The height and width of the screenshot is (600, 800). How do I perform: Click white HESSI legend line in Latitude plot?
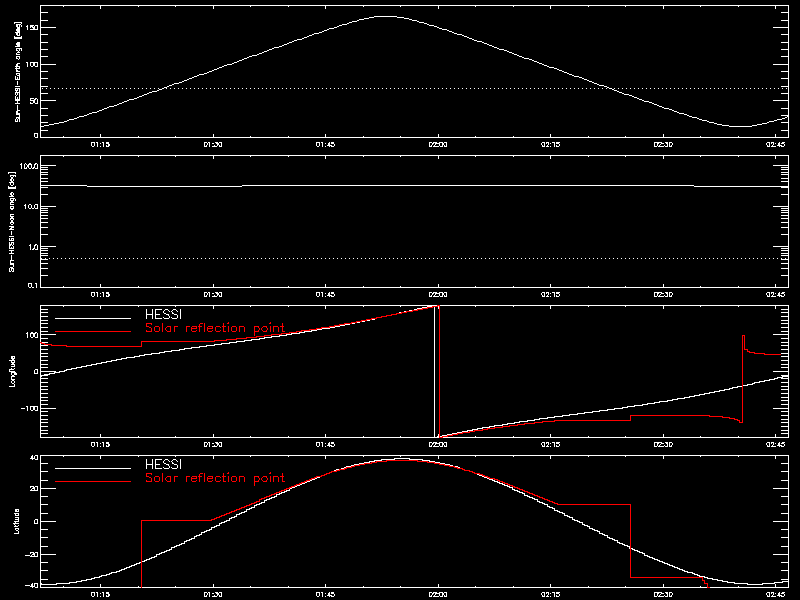point(93,468)
